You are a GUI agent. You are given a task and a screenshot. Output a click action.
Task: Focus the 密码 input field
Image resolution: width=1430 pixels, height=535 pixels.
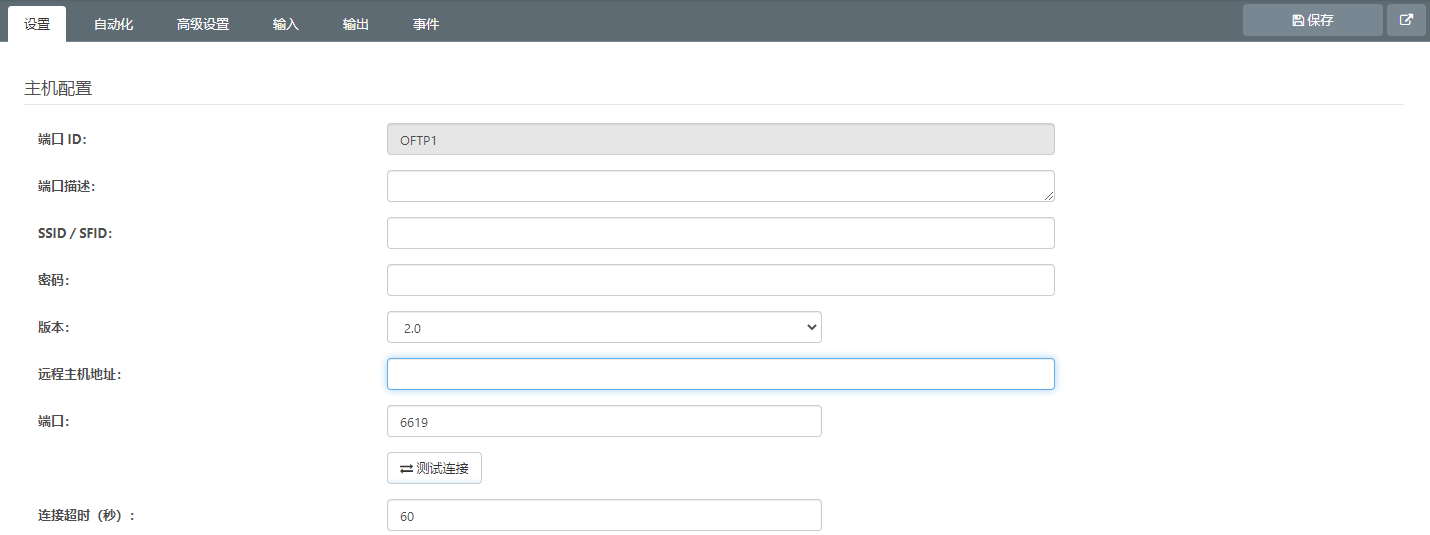coord(720,280)
